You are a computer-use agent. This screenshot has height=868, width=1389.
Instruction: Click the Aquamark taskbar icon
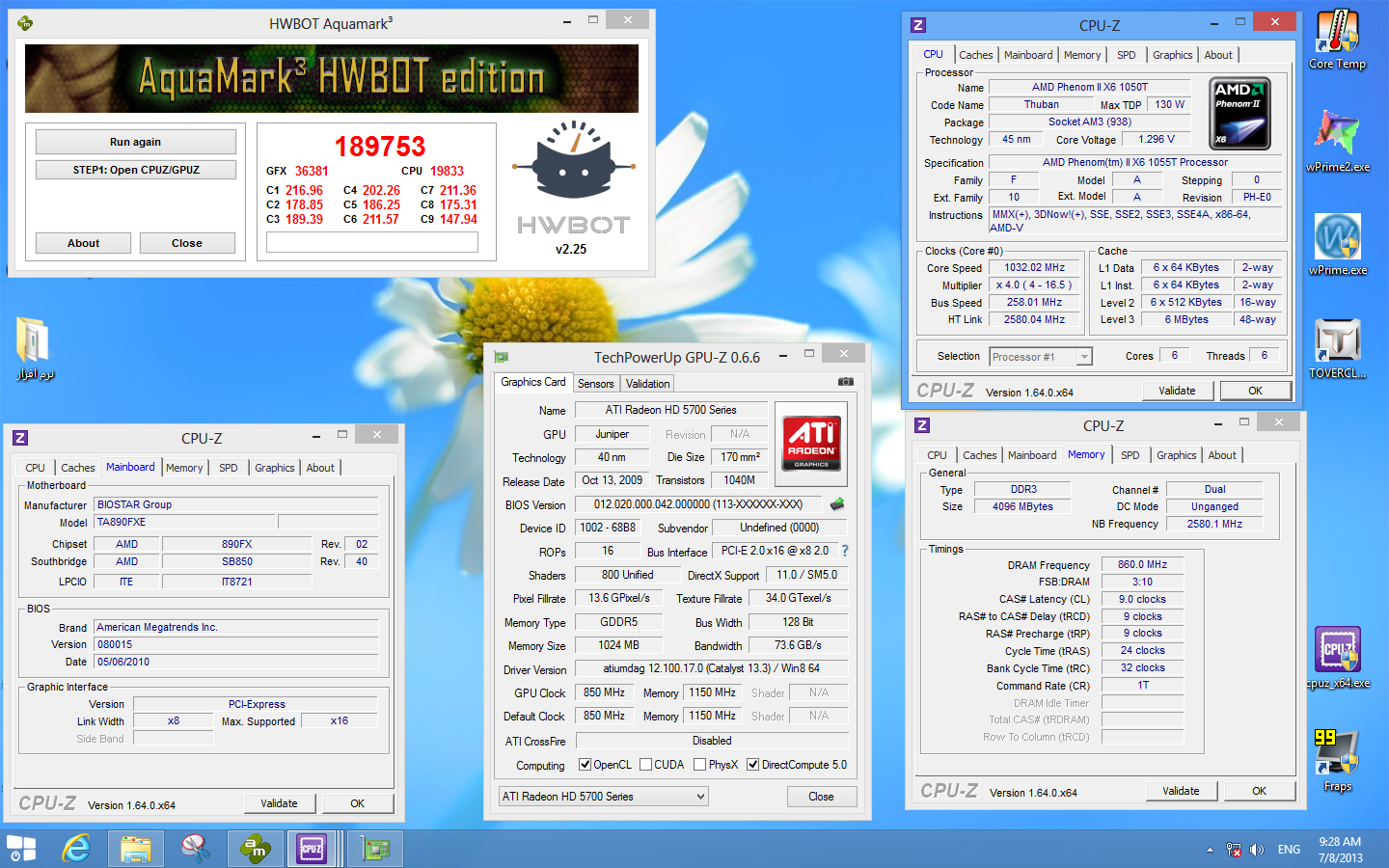(x=255, y=850)
